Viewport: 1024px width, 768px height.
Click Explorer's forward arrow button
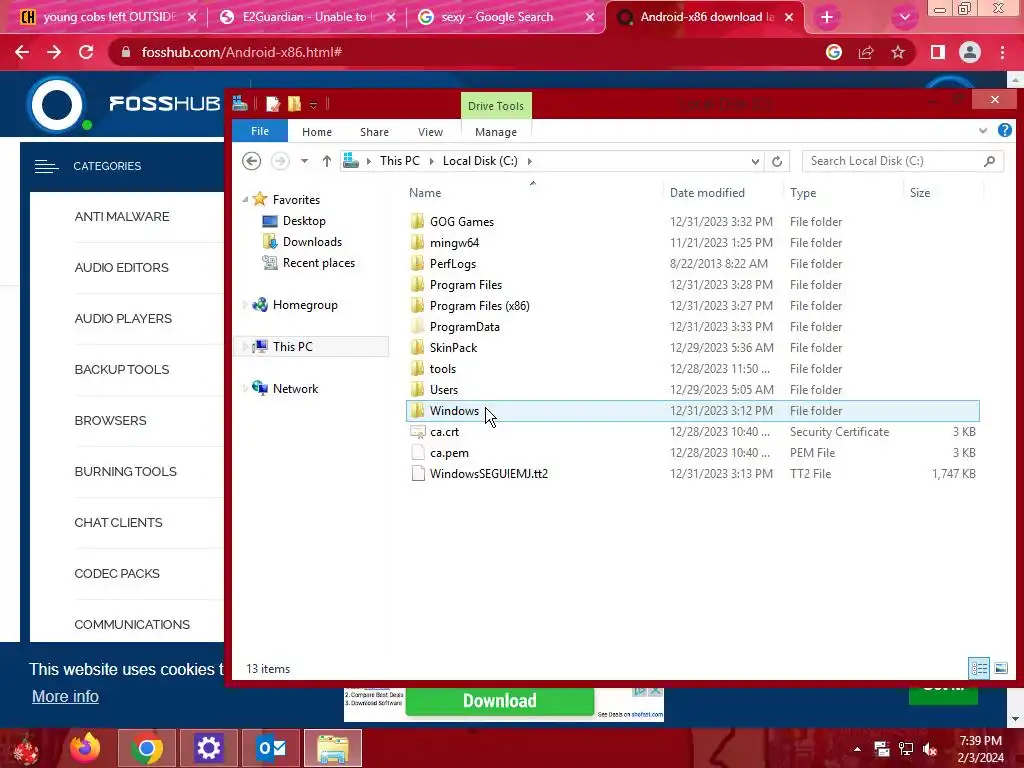tap(280, 161)
